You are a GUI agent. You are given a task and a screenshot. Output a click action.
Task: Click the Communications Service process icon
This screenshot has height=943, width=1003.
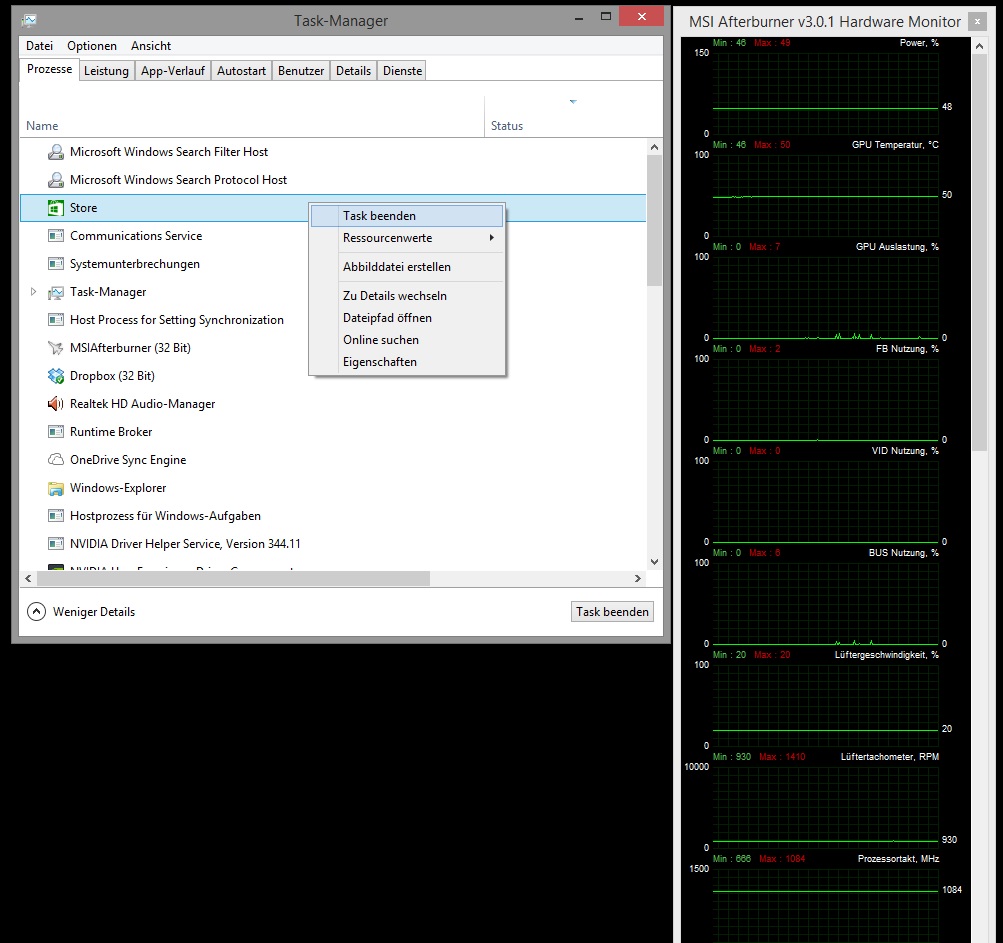[x=56, y=236]
